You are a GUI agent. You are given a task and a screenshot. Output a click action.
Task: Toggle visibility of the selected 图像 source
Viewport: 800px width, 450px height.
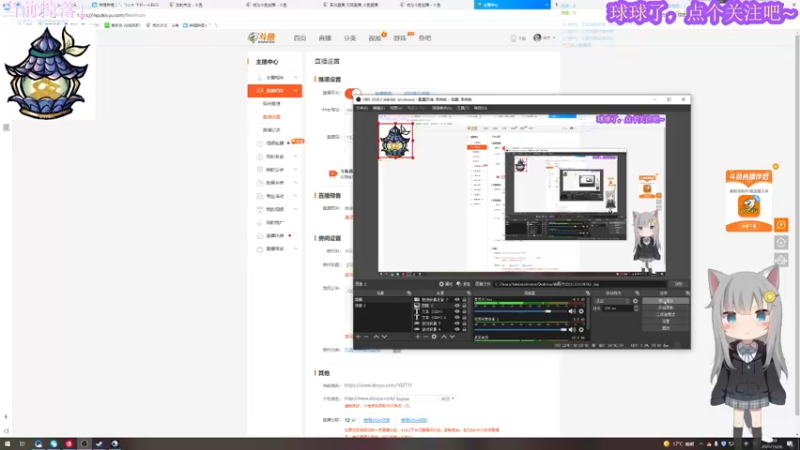457,306
